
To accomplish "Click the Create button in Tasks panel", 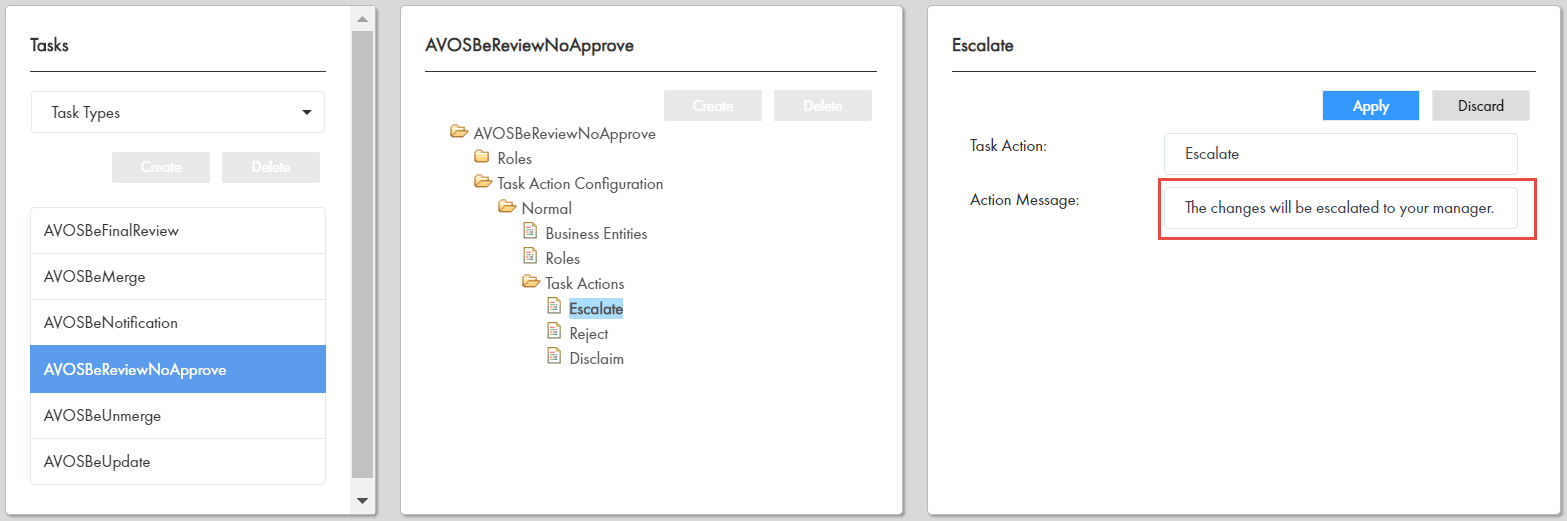I will (x=161, y=167).
